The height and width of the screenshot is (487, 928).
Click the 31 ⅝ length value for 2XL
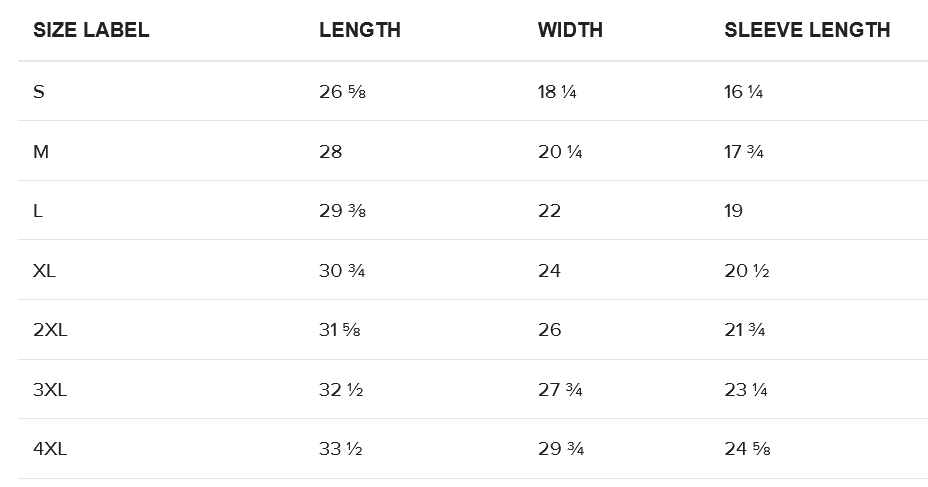[340, 330]
